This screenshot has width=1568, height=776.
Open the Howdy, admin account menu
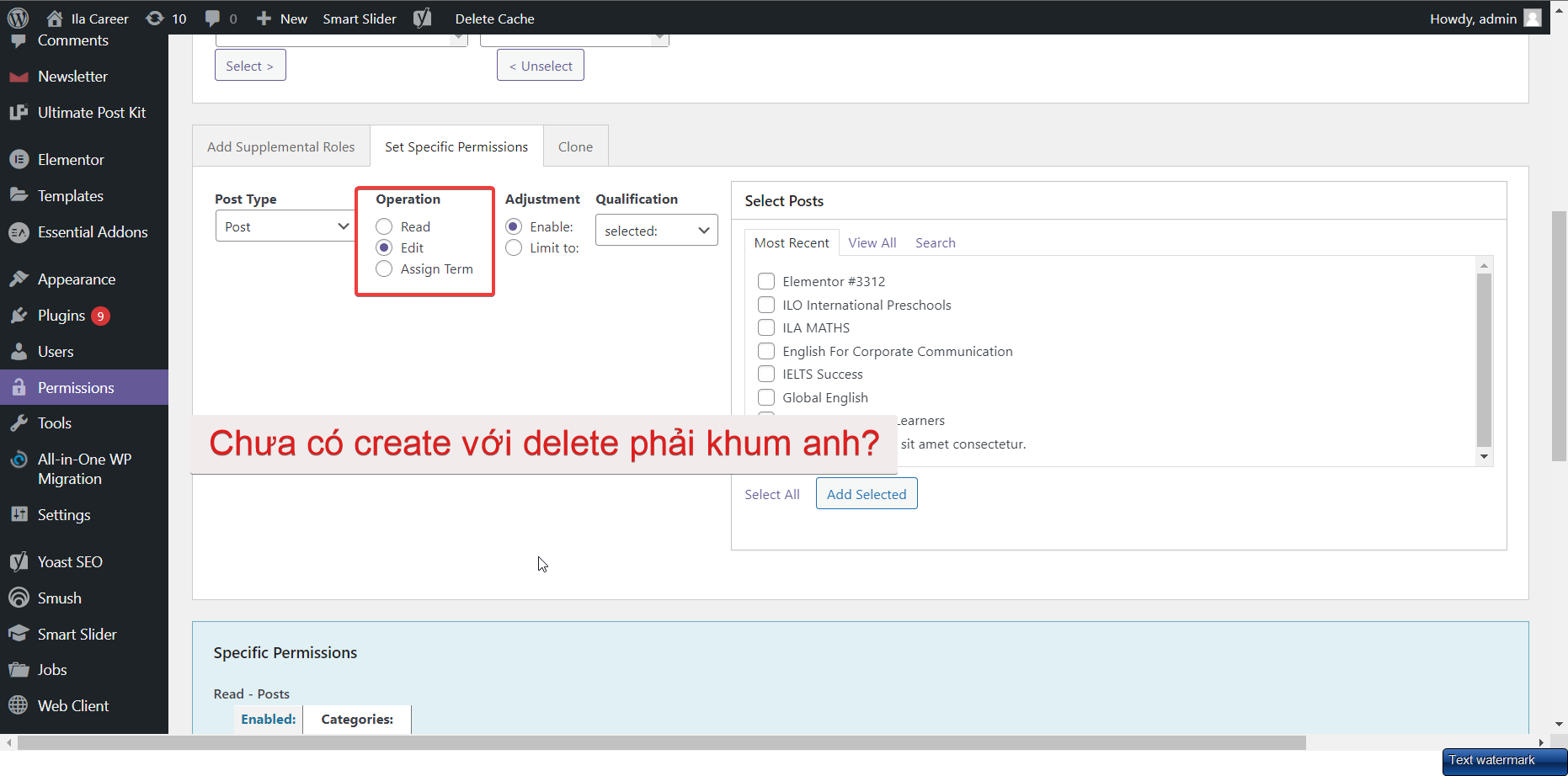pyautogui.click(x=1485, y=19)
